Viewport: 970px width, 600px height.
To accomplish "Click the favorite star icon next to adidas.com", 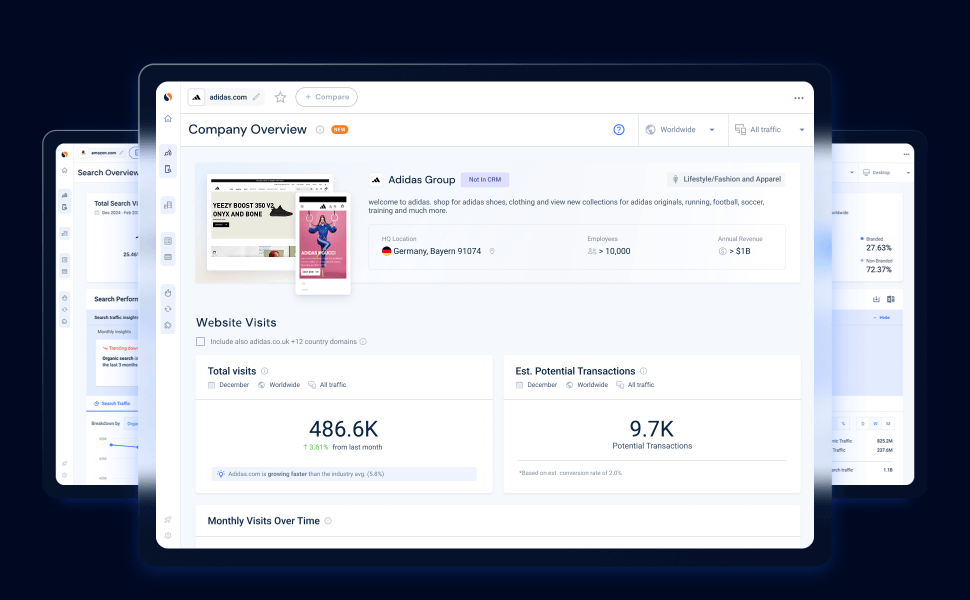I will coord(280,97).
